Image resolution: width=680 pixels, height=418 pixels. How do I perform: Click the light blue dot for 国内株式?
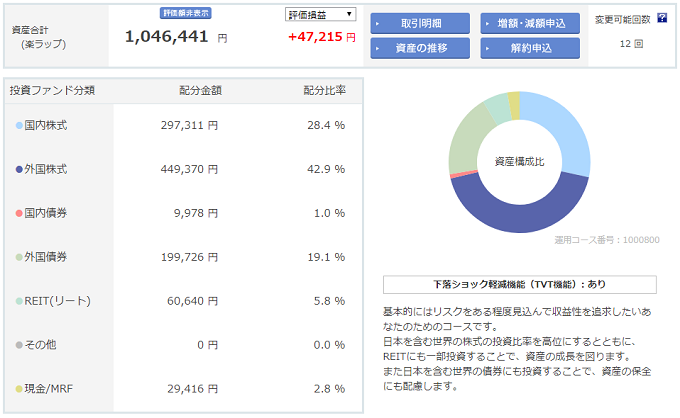(19, 126)
